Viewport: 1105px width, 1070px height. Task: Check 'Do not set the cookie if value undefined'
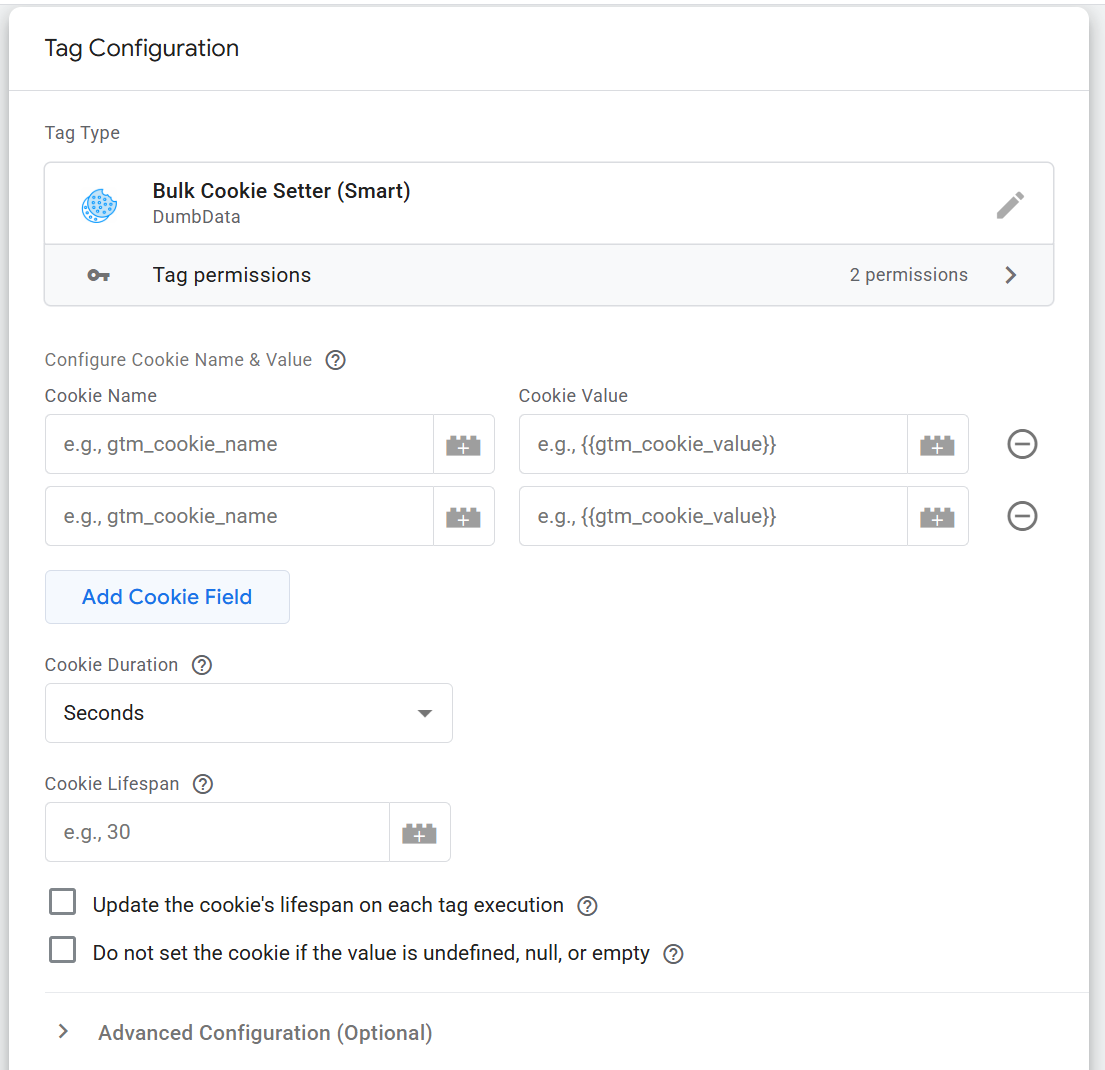[63, 951]
